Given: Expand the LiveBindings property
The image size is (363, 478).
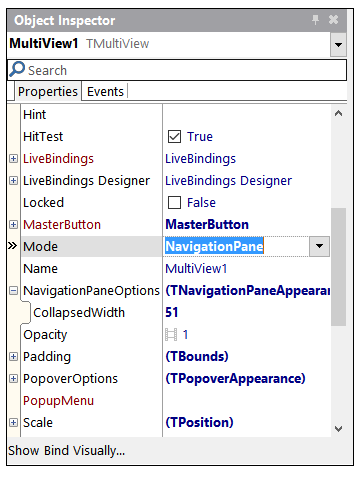Looking at the screenshot, I should pos(13,159).
